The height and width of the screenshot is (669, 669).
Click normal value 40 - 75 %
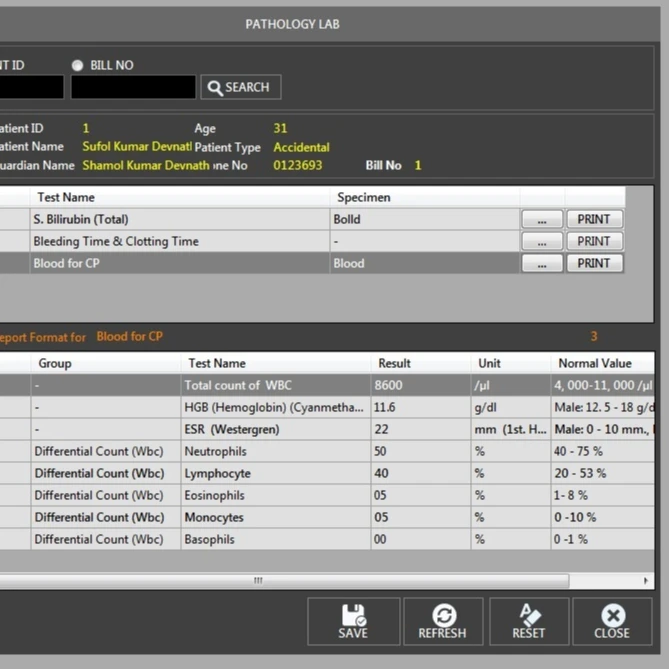[602, 451]
